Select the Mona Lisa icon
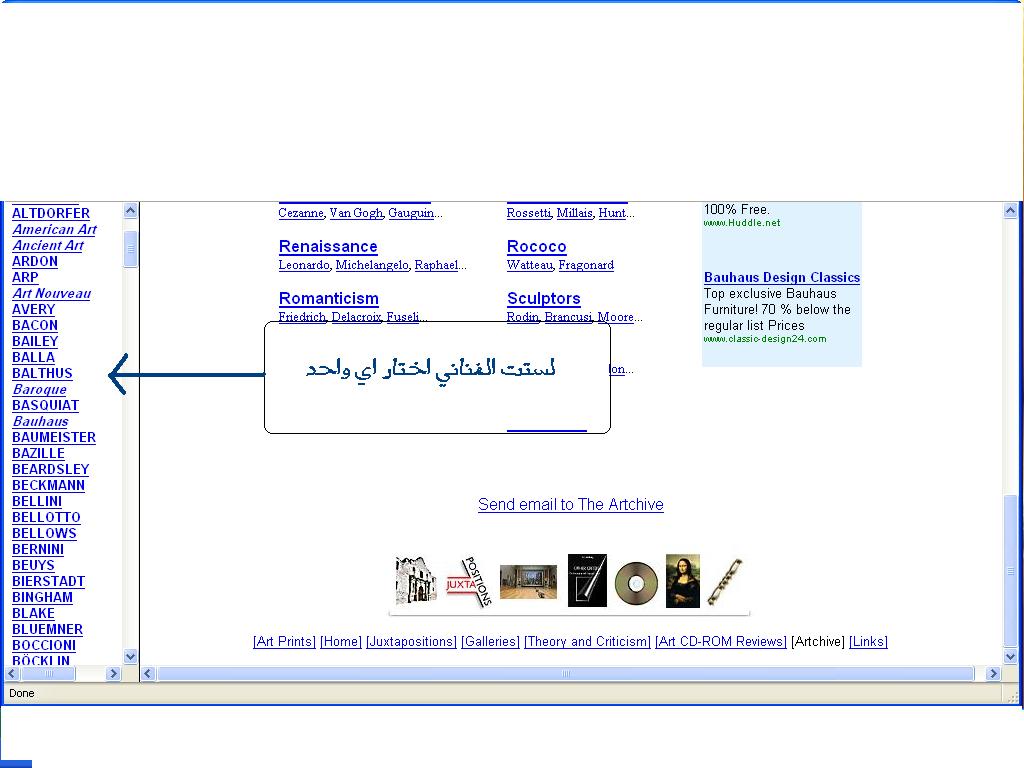1024x768 pixels. [x=683, y=581]
